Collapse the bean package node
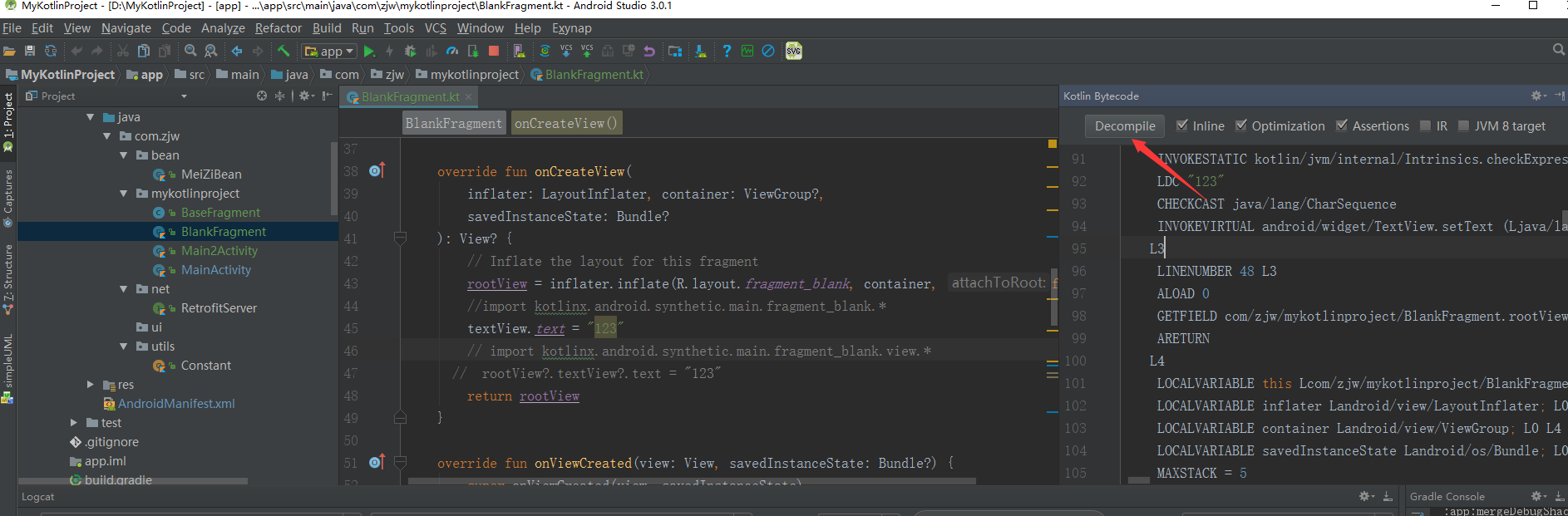Screen dimensions: 1568x516 click(123, 155)
